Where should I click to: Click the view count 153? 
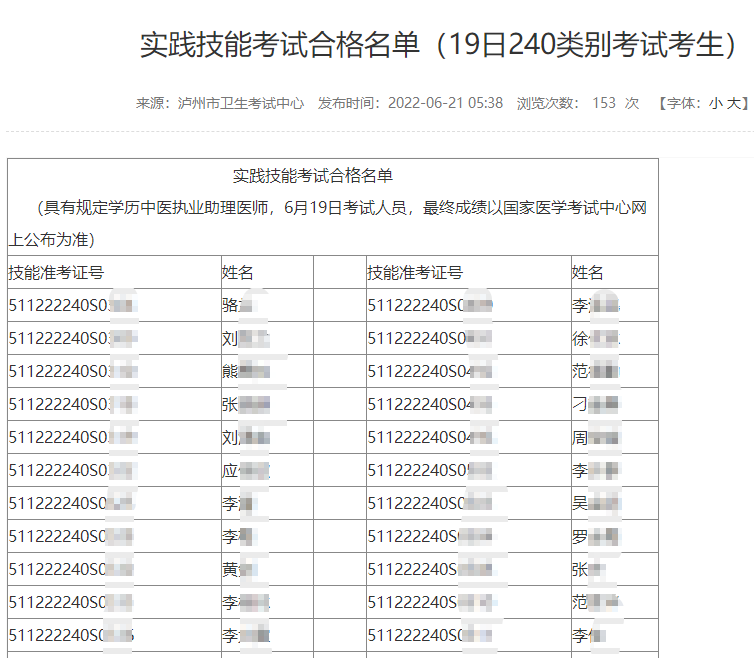coord(603,103)
